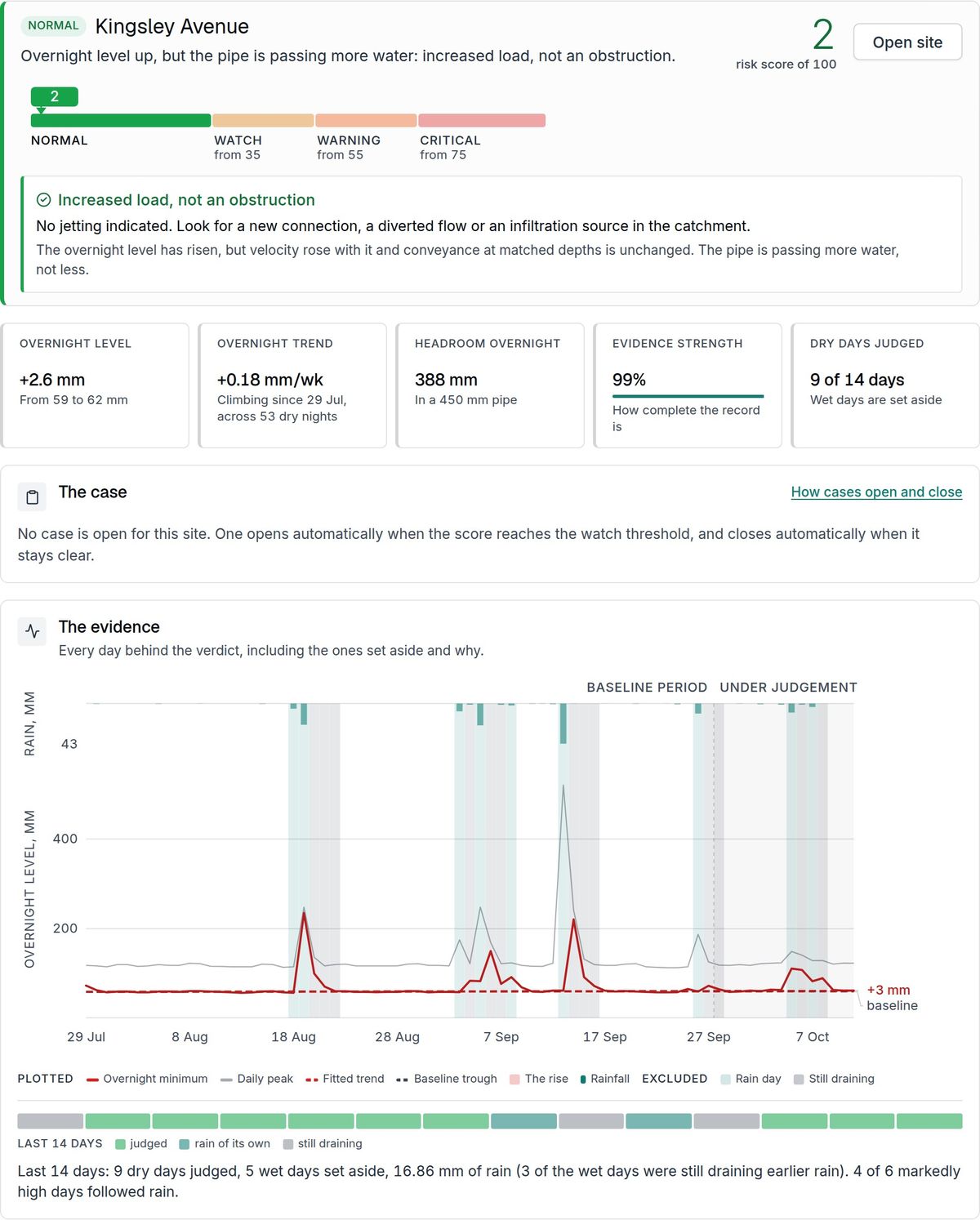Click the NORMAL status badge by Kingsley Avenue
This screenshot has width=980, height=1220.
coord(53,25)
